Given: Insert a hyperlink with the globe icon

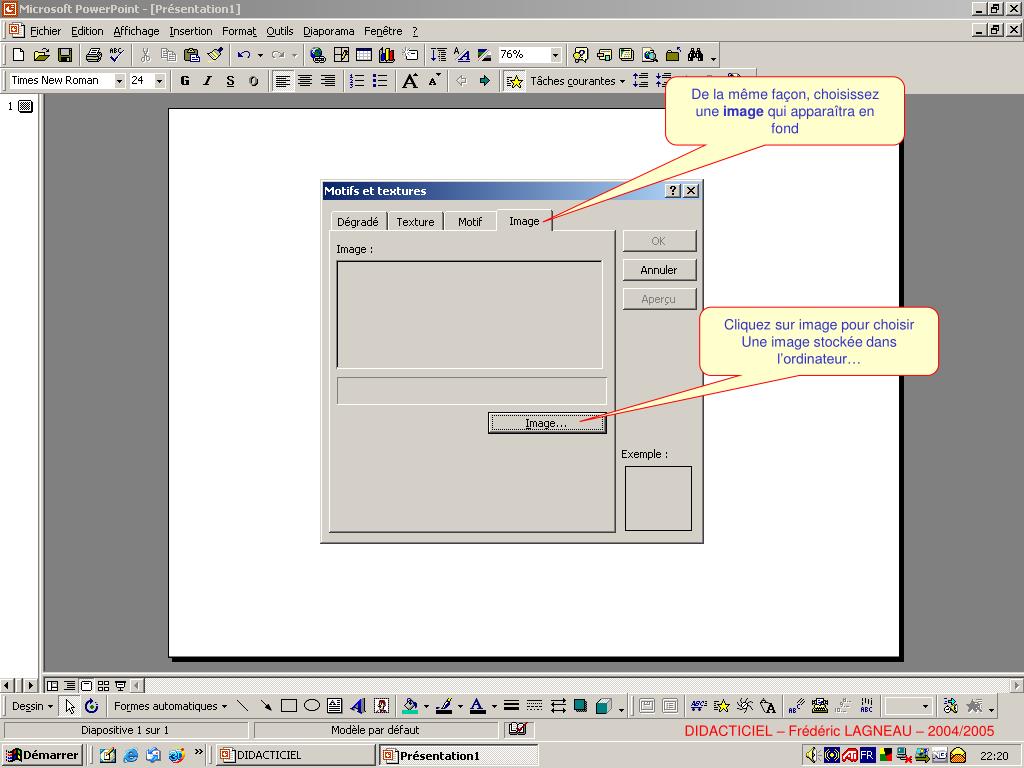Looking at the screenshot, I should coord(317,55).
